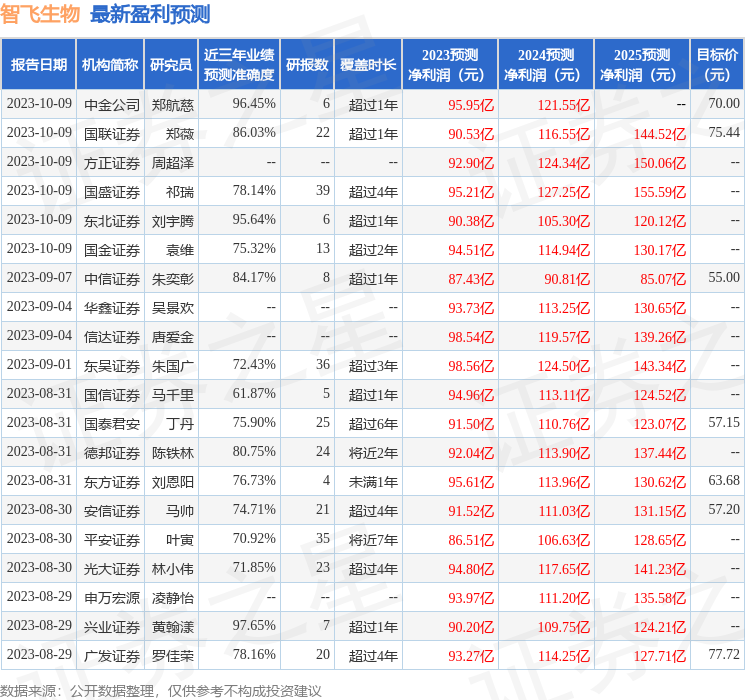Click the 报告日期 column header
This screenshot has height=700, width=745.
38,64
